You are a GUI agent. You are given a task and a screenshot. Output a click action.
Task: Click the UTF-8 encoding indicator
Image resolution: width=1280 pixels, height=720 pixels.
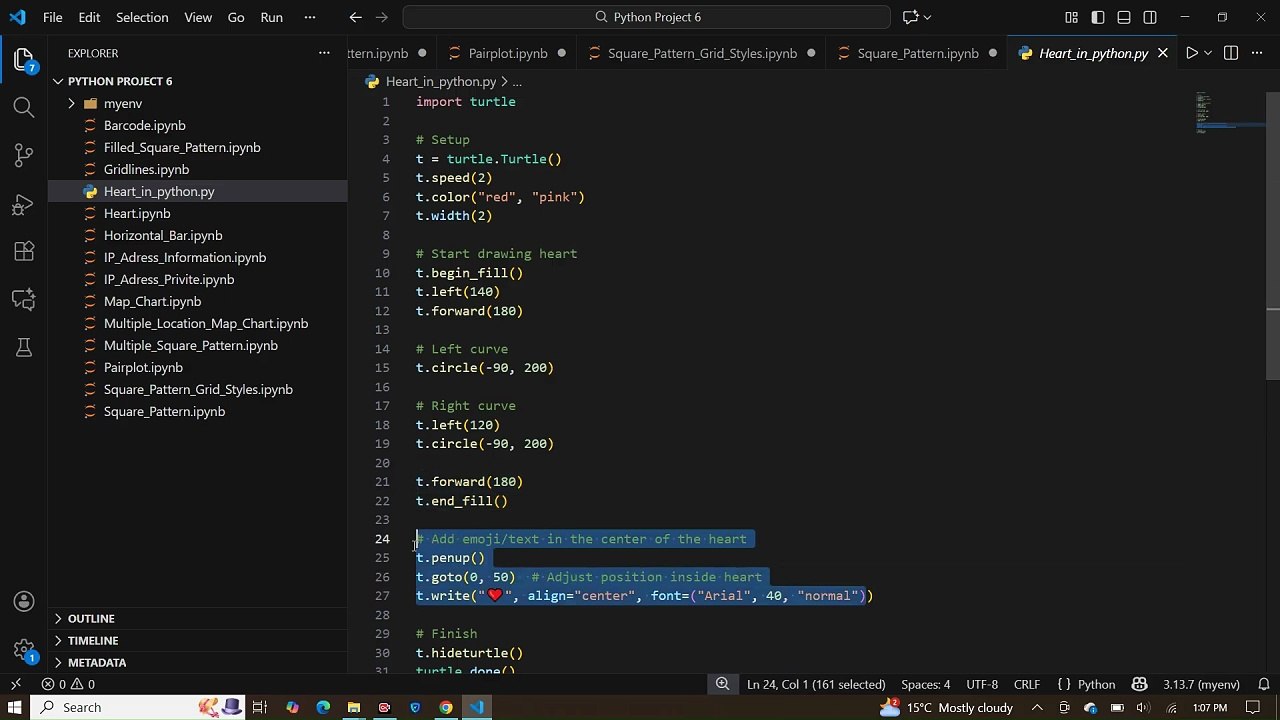tap(982, 684)
